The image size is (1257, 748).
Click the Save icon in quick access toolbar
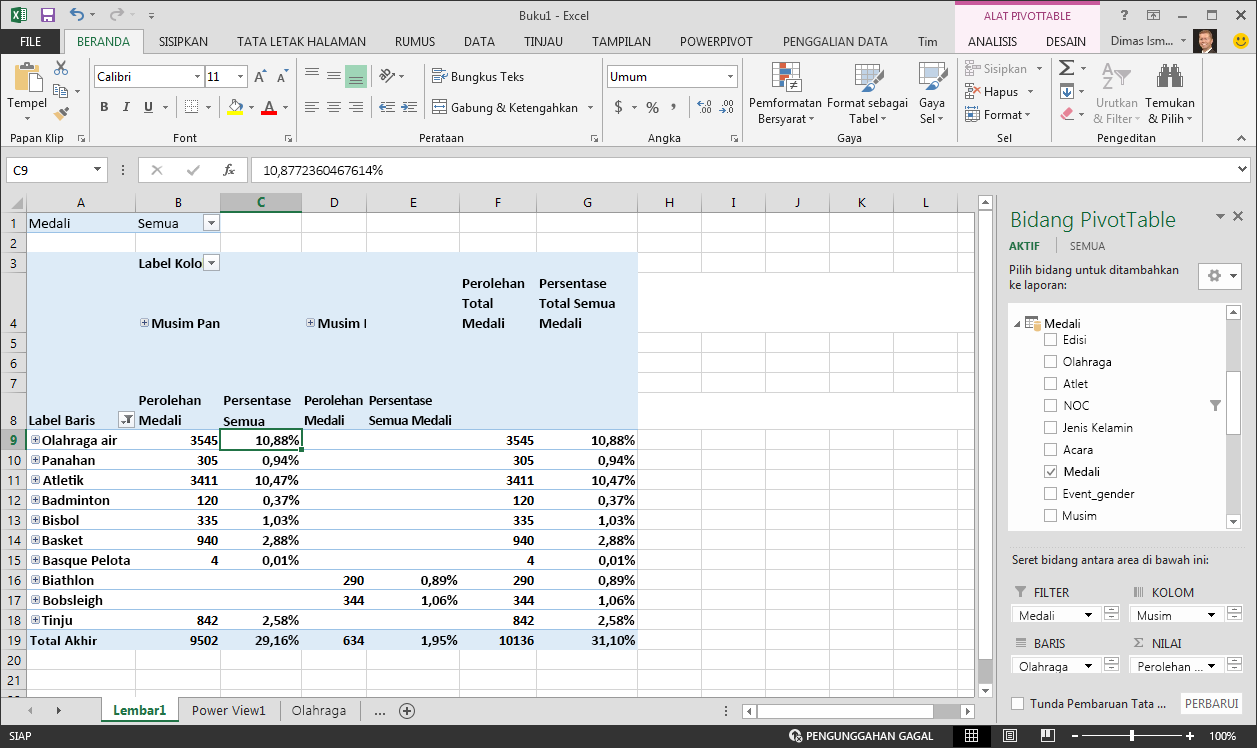point(47,15)
